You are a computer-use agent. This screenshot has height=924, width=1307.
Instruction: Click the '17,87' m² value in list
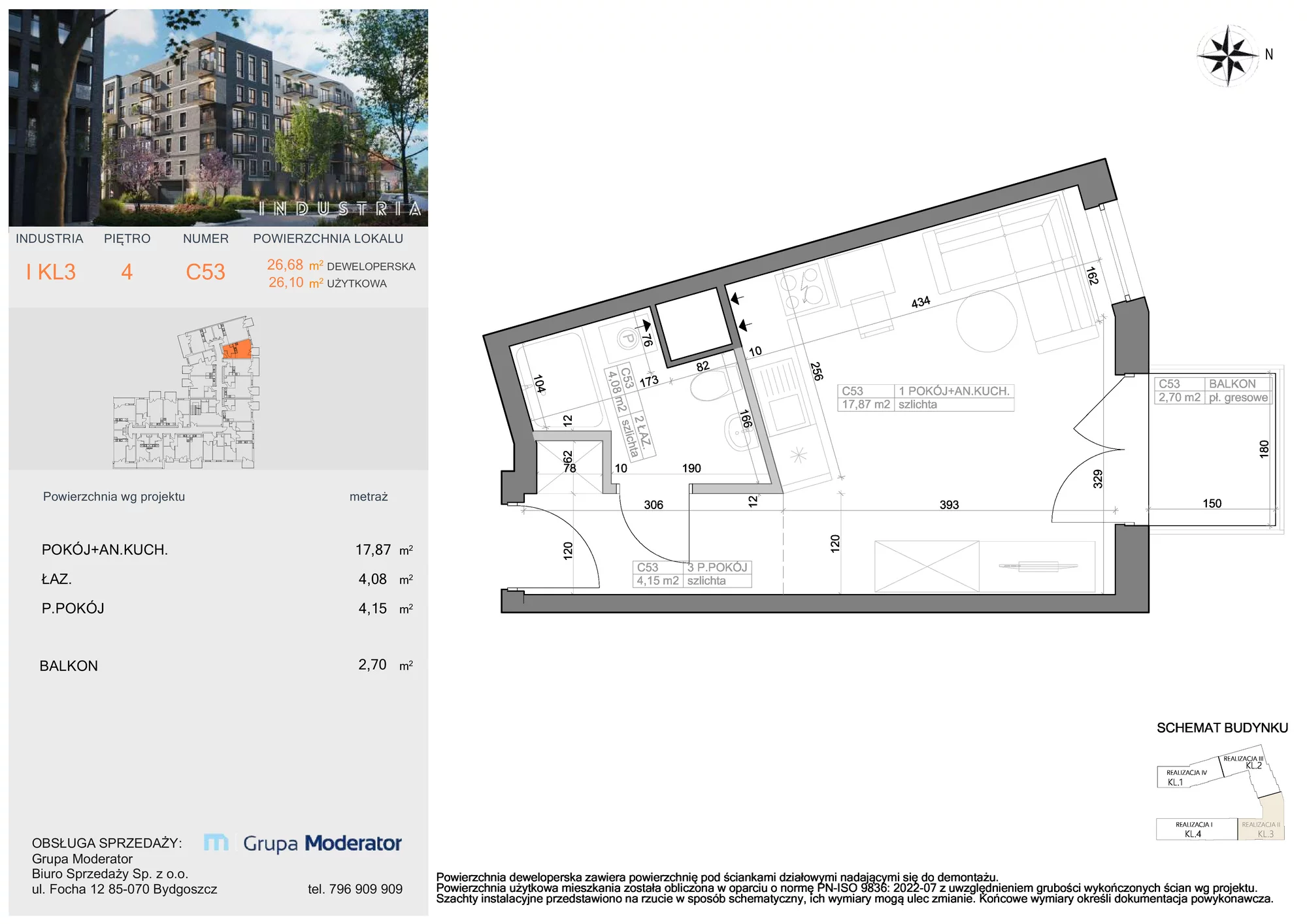[373, 550]
